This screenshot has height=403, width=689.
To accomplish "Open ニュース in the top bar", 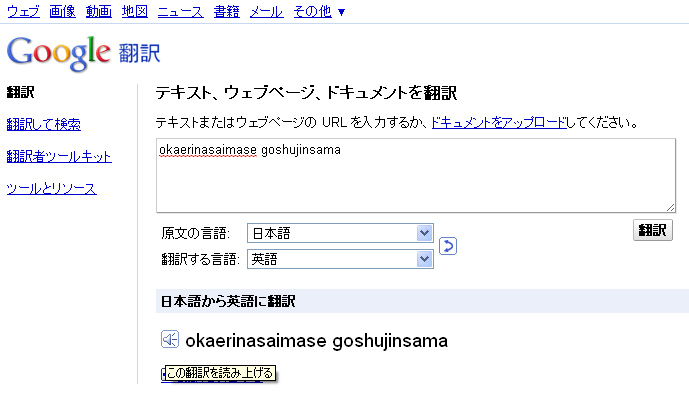I will coord(181,11).
